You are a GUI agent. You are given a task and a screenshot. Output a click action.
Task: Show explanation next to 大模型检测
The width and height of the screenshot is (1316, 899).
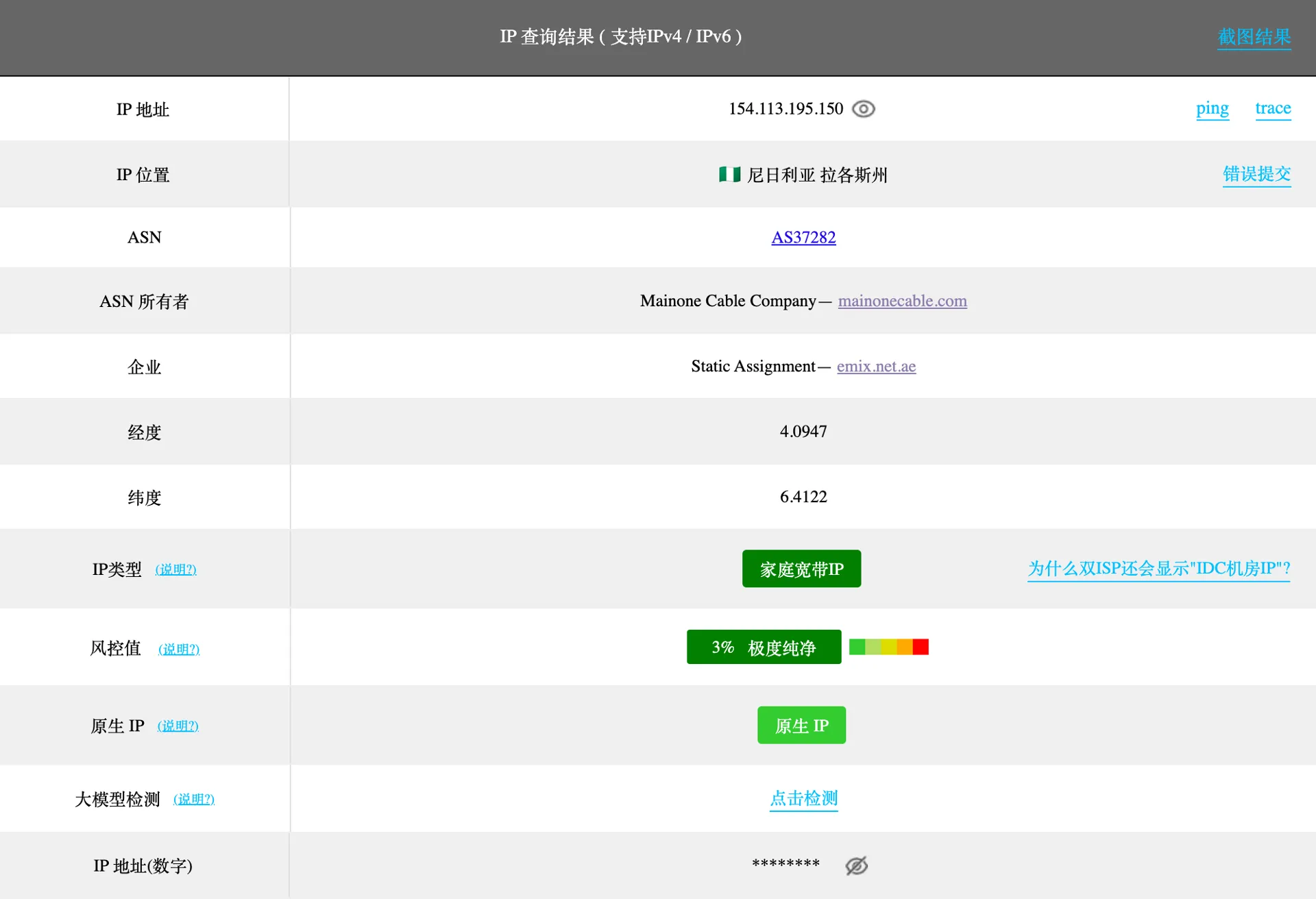(194, 799)
